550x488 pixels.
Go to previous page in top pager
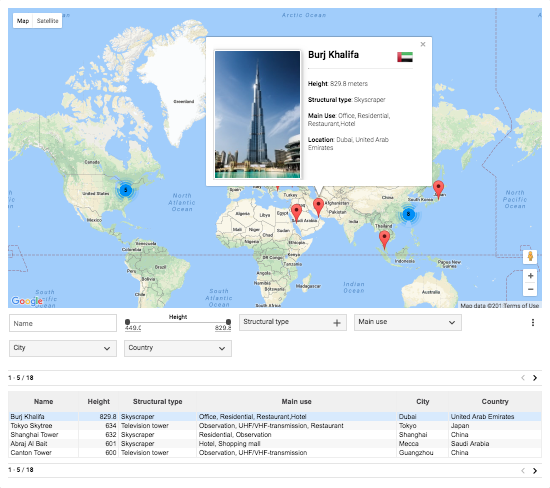(523, 378)
